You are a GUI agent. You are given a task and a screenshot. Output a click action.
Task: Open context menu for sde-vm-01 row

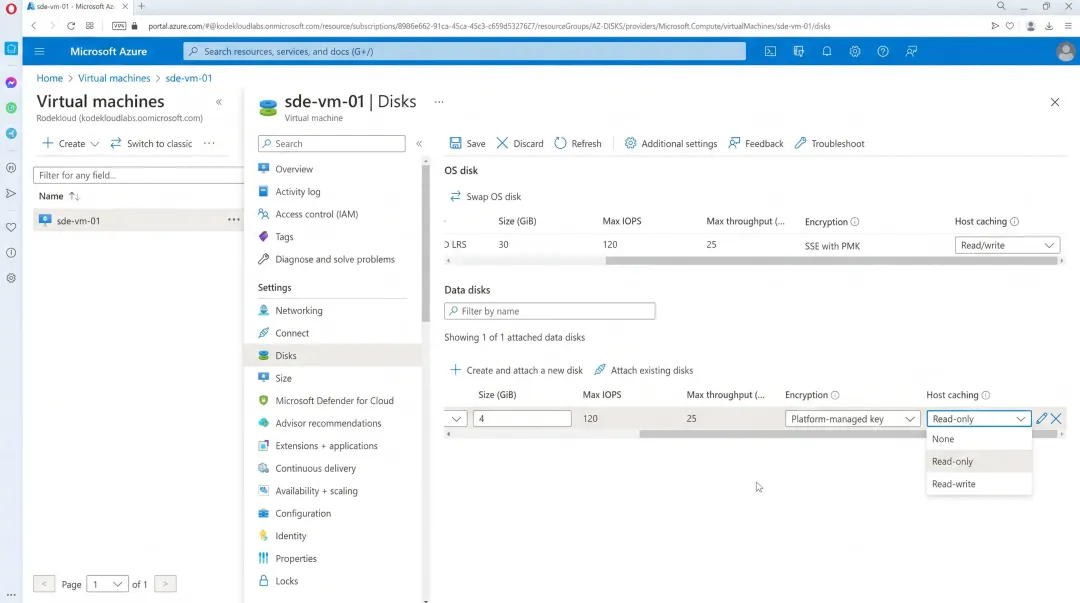click(x=233, y=221)
